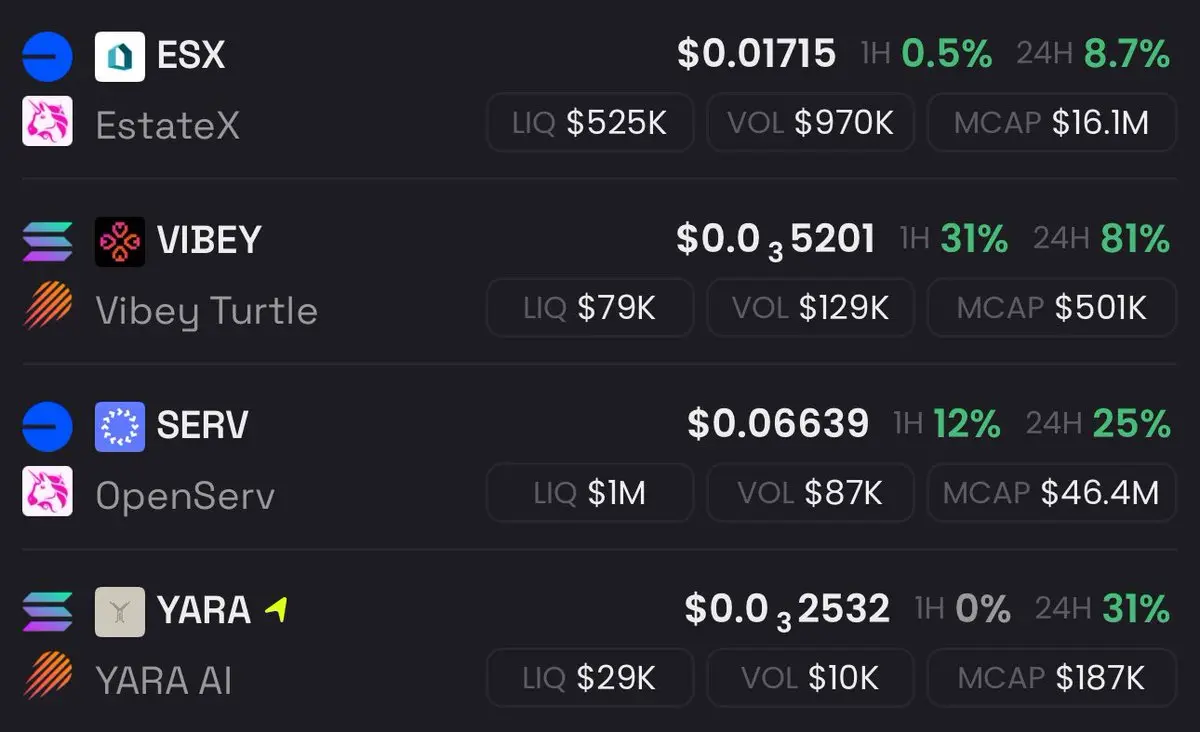Screen dimensions: 1200x732
Task: Click the ESX price $0.01715
Action: coord(756,54)
